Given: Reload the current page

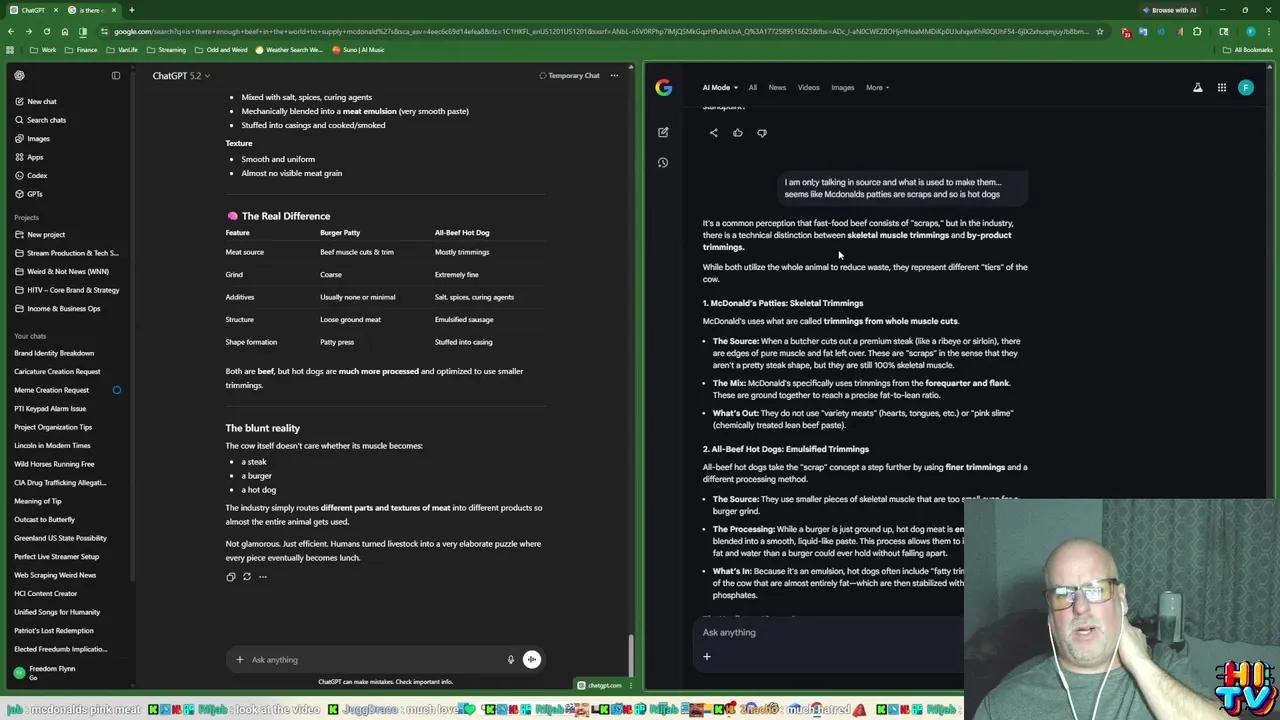Looking at the screenshot, I should (x=47, y=31).
